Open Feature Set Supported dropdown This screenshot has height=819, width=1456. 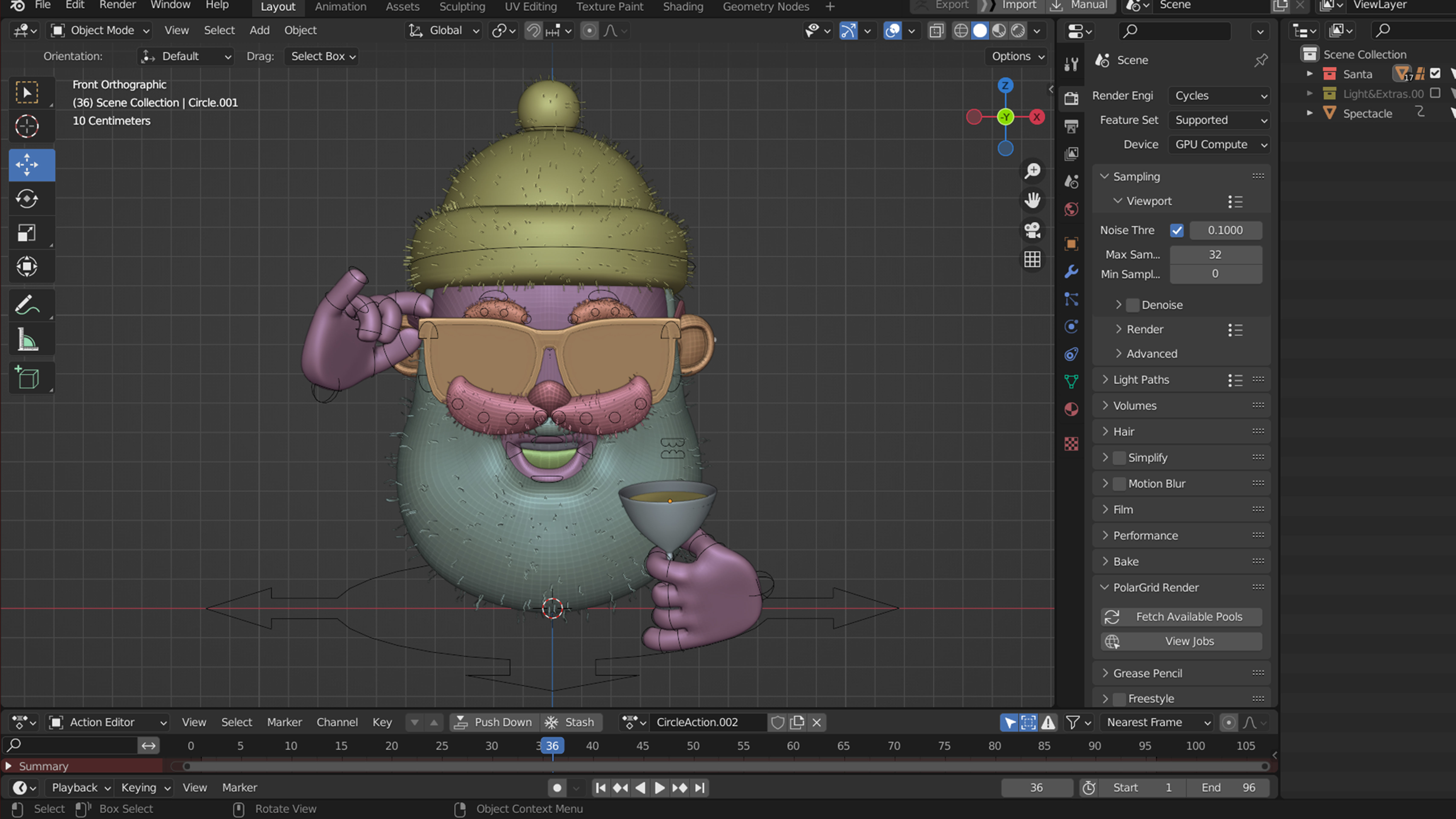[x=1219, y=120]
